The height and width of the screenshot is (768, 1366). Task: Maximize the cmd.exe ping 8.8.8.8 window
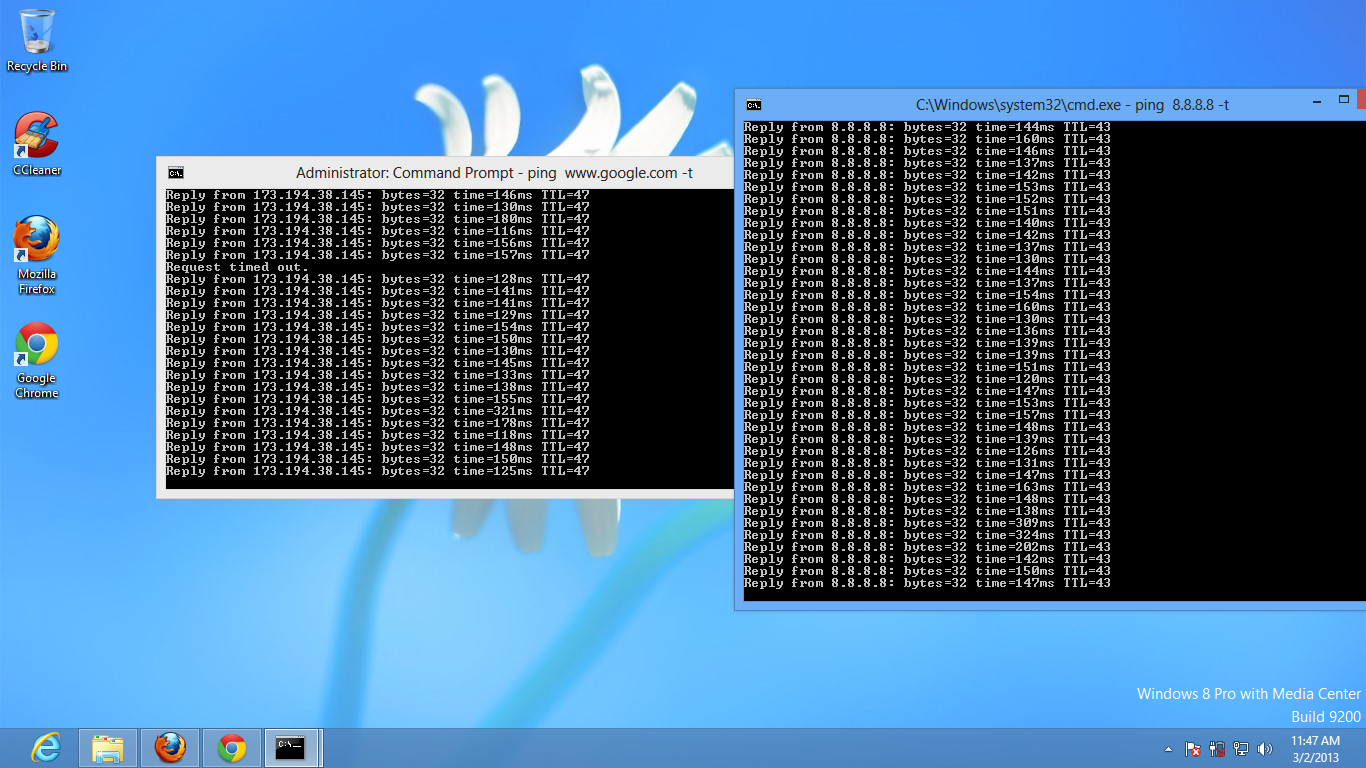coord(1343,100)
